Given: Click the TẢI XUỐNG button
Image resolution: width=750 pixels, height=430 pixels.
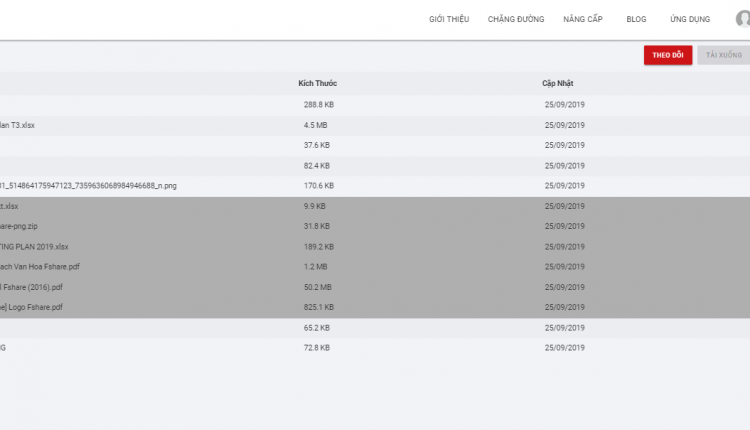Looking at the screenshot, I should pyautogui.click(x=724, y=55).
